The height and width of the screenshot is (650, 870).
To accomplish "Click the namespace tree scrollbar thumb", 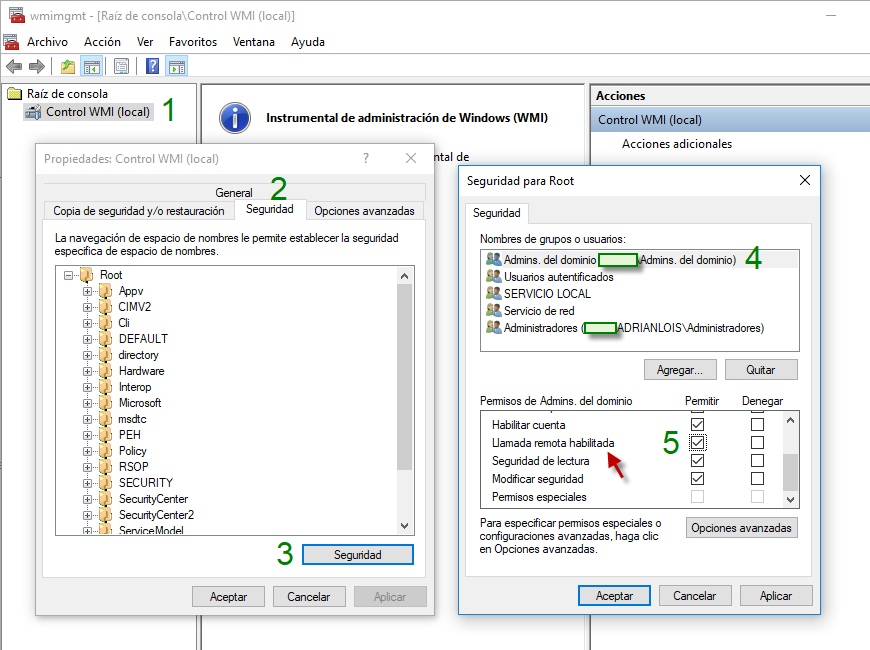I will pos(404,377).
